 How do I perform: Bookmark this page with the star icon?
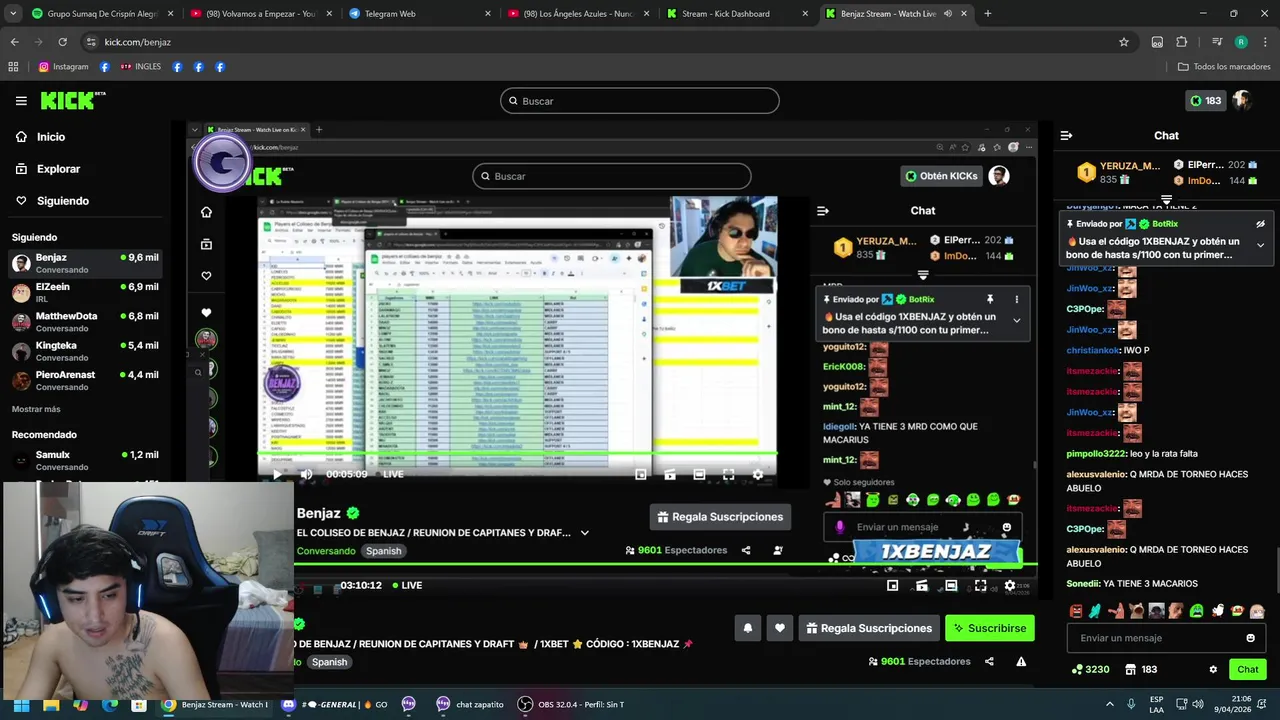1124,42
